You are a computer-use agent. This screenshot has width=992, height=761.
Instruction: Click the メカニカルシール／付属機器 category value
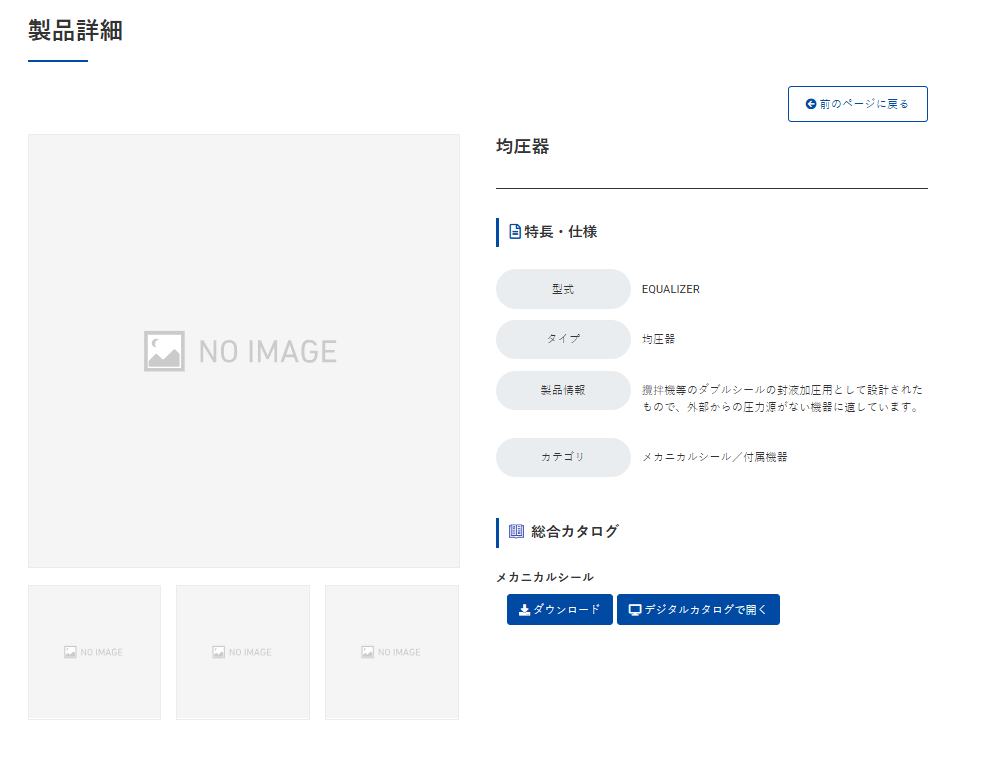(715, 457)
